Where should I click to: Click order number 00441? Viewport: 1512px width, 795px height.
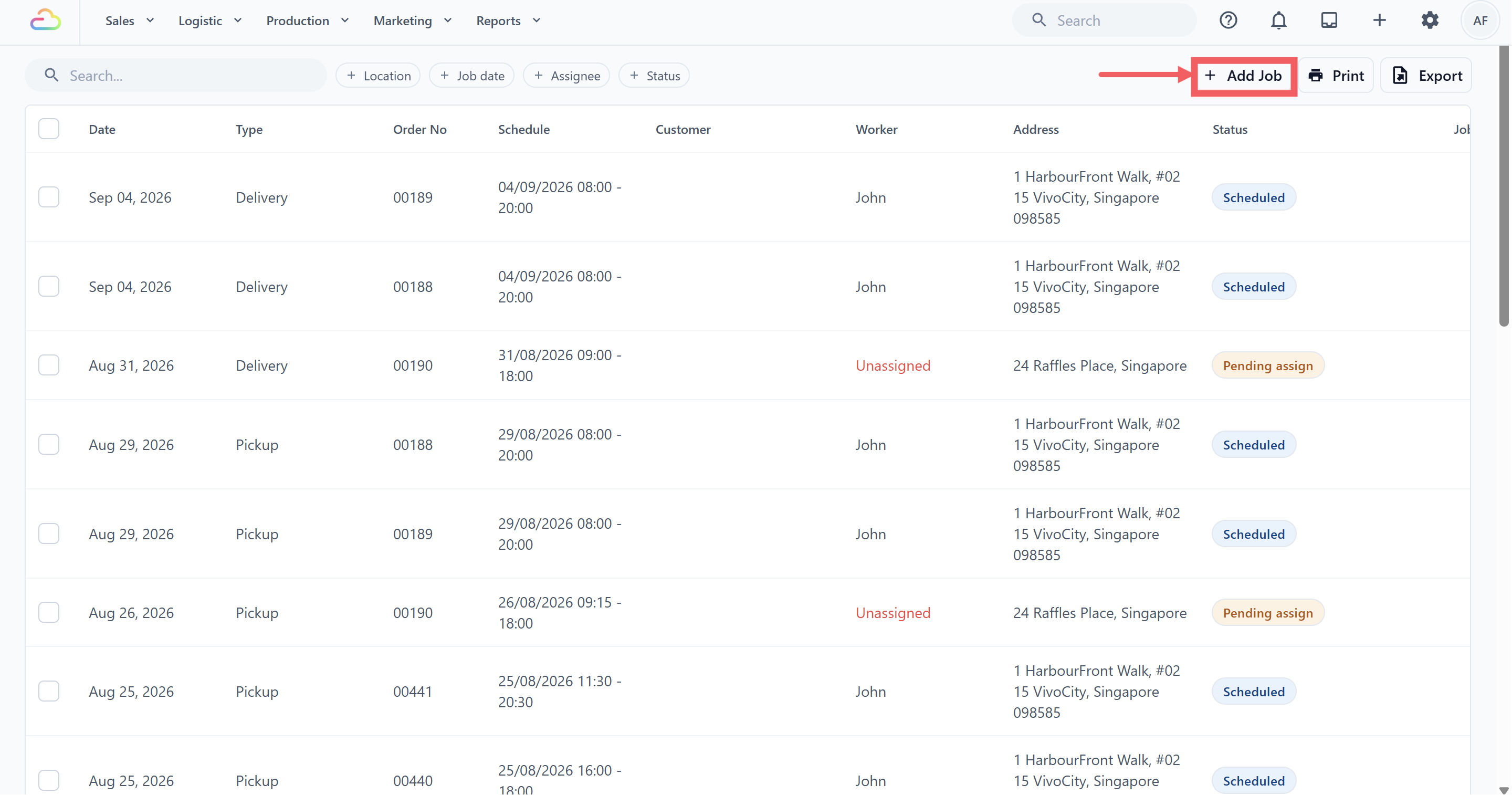[x=413, y=692]
